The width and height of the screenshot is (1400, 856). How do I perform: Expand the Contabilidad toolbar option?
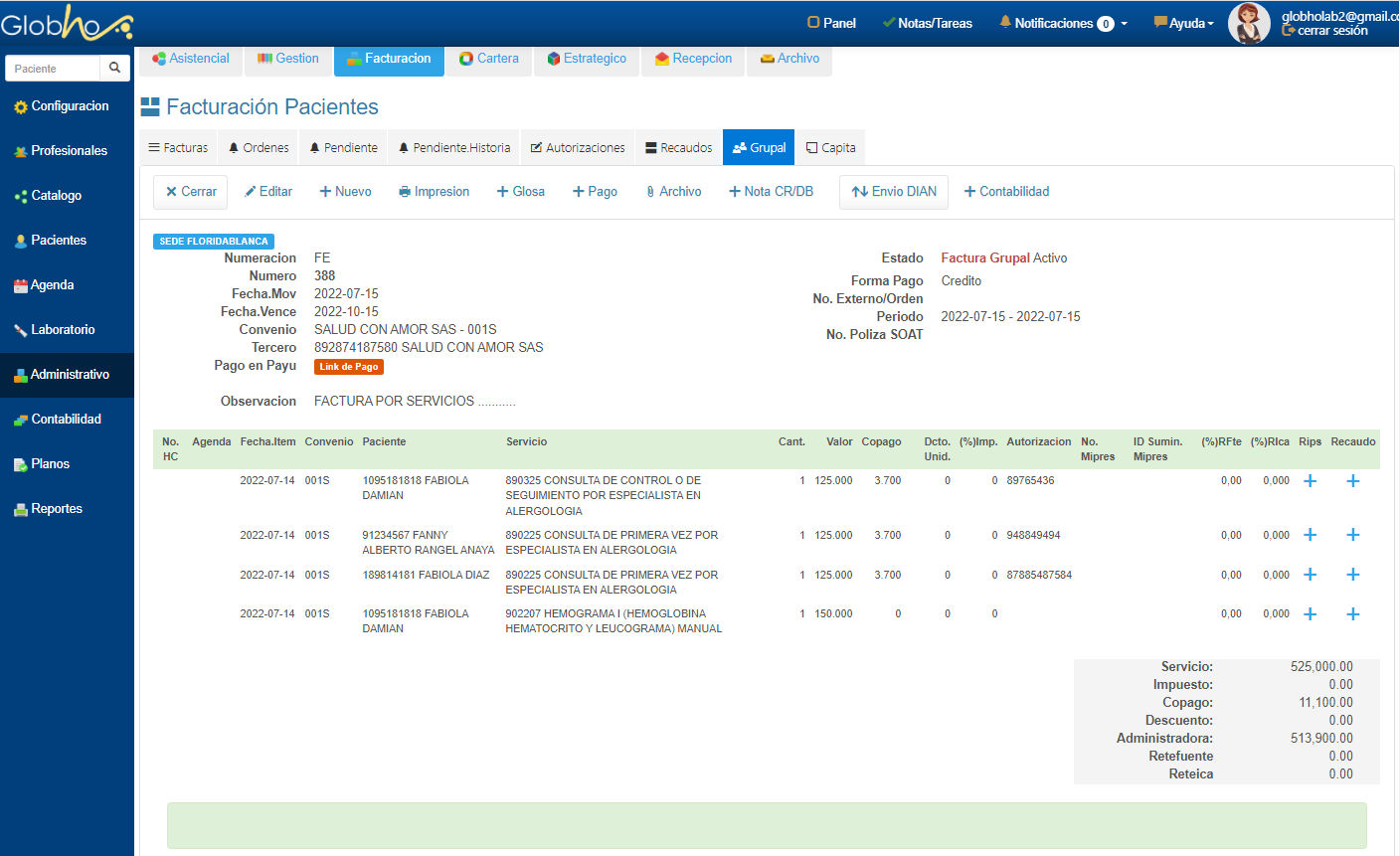pyautogui.click(x=1006, y=192)
